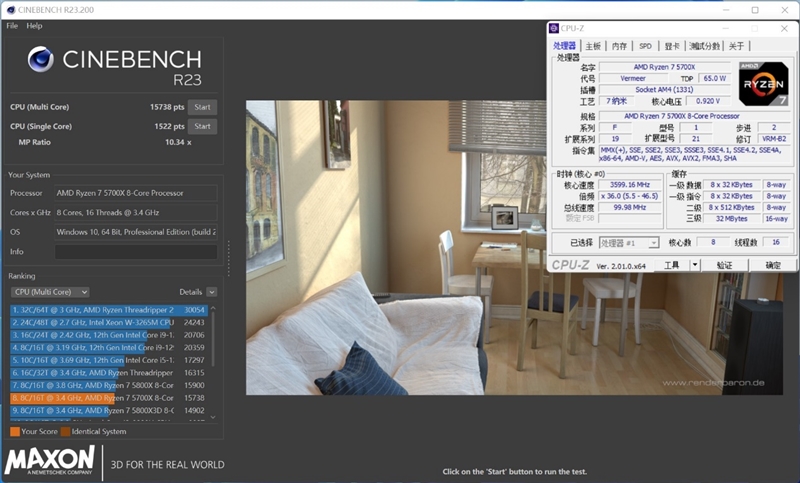800x483 pixels.
Task: Select ranking row 2 Intel Xeon W-3265M
Action: (109, 322)
